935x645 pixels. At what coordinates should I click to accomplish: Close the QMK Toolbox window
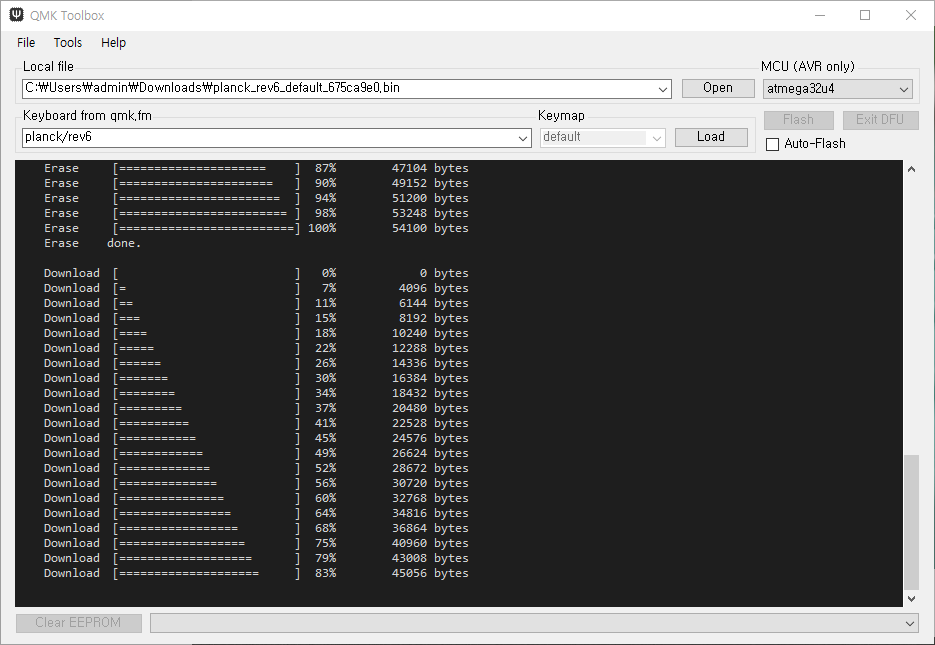(x=911, y=15)
